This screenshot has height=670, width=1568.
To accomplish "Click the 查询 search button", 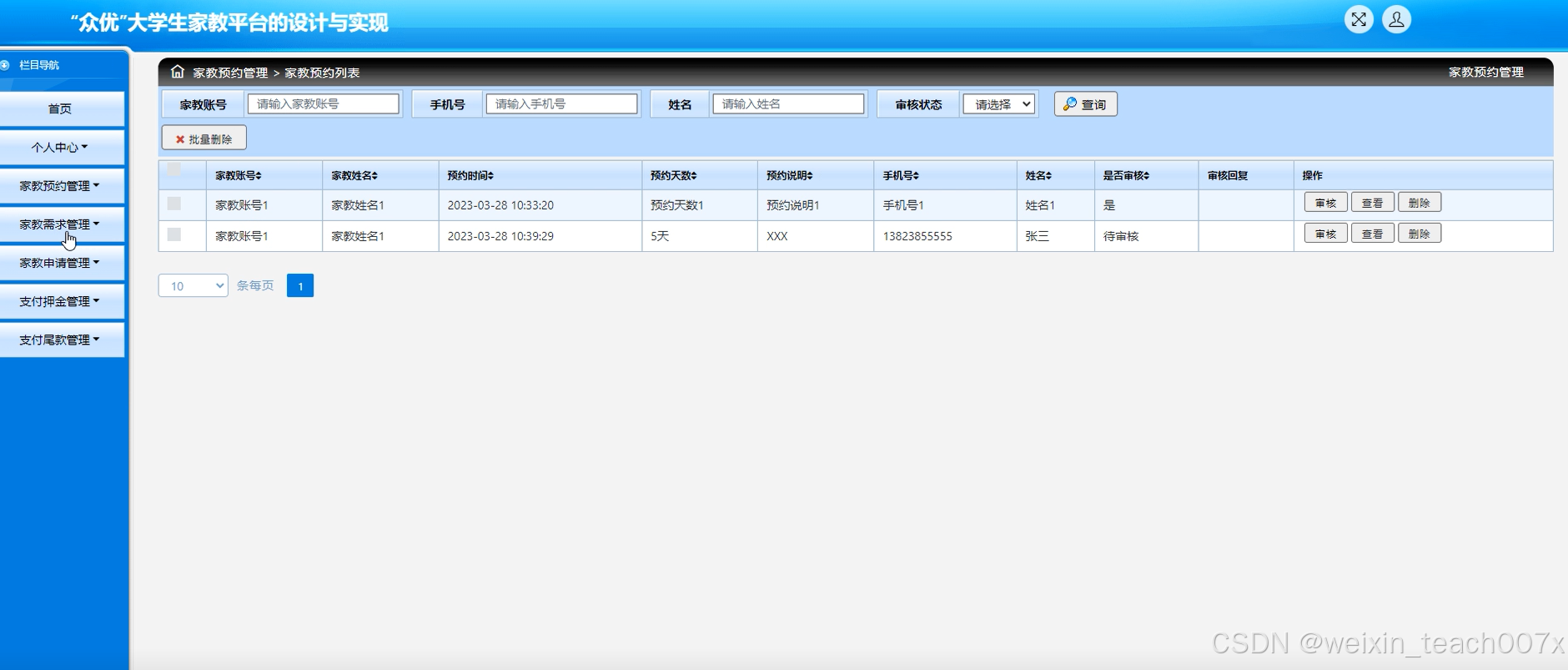I will [1085, 104].
